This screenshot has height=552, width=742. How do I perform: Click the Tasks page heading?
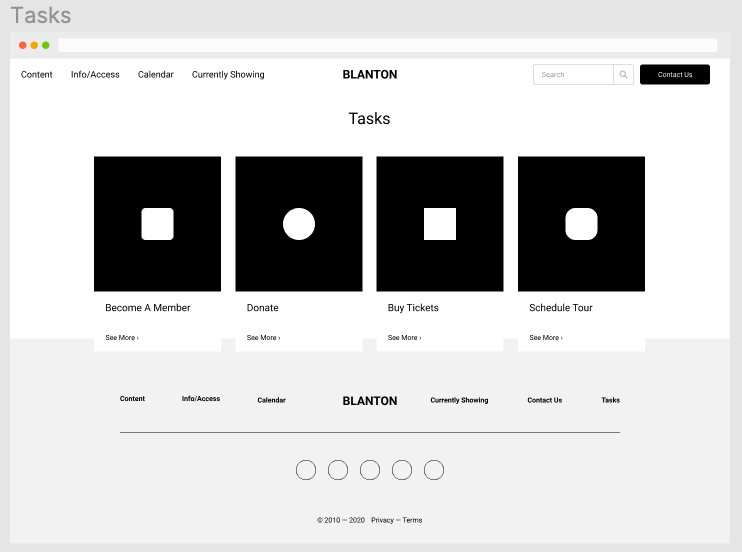coord(370,118)
